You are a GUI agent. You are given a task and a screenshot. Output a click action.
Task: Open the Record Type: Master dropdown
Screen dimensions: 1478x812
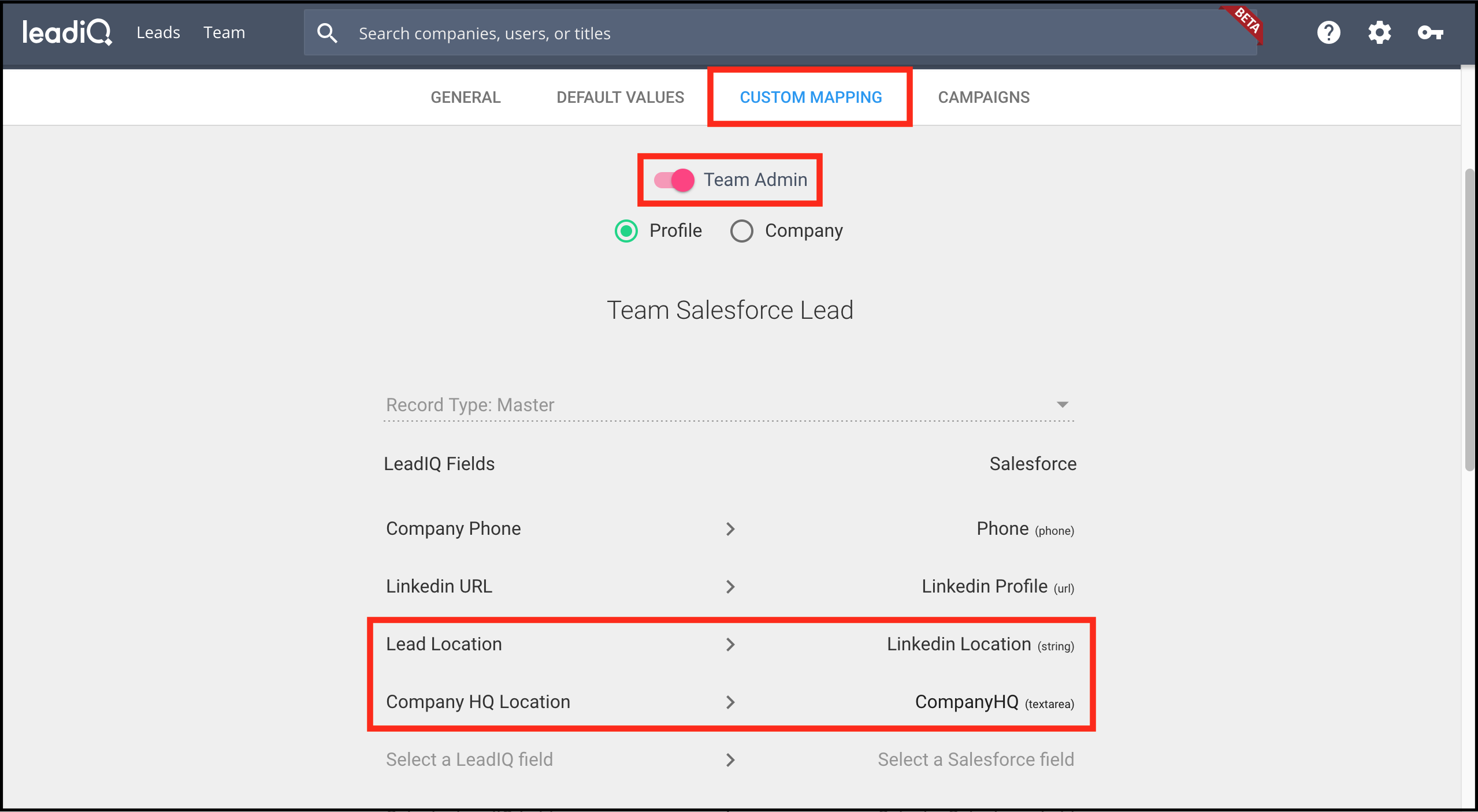click(x=729, y=405)
